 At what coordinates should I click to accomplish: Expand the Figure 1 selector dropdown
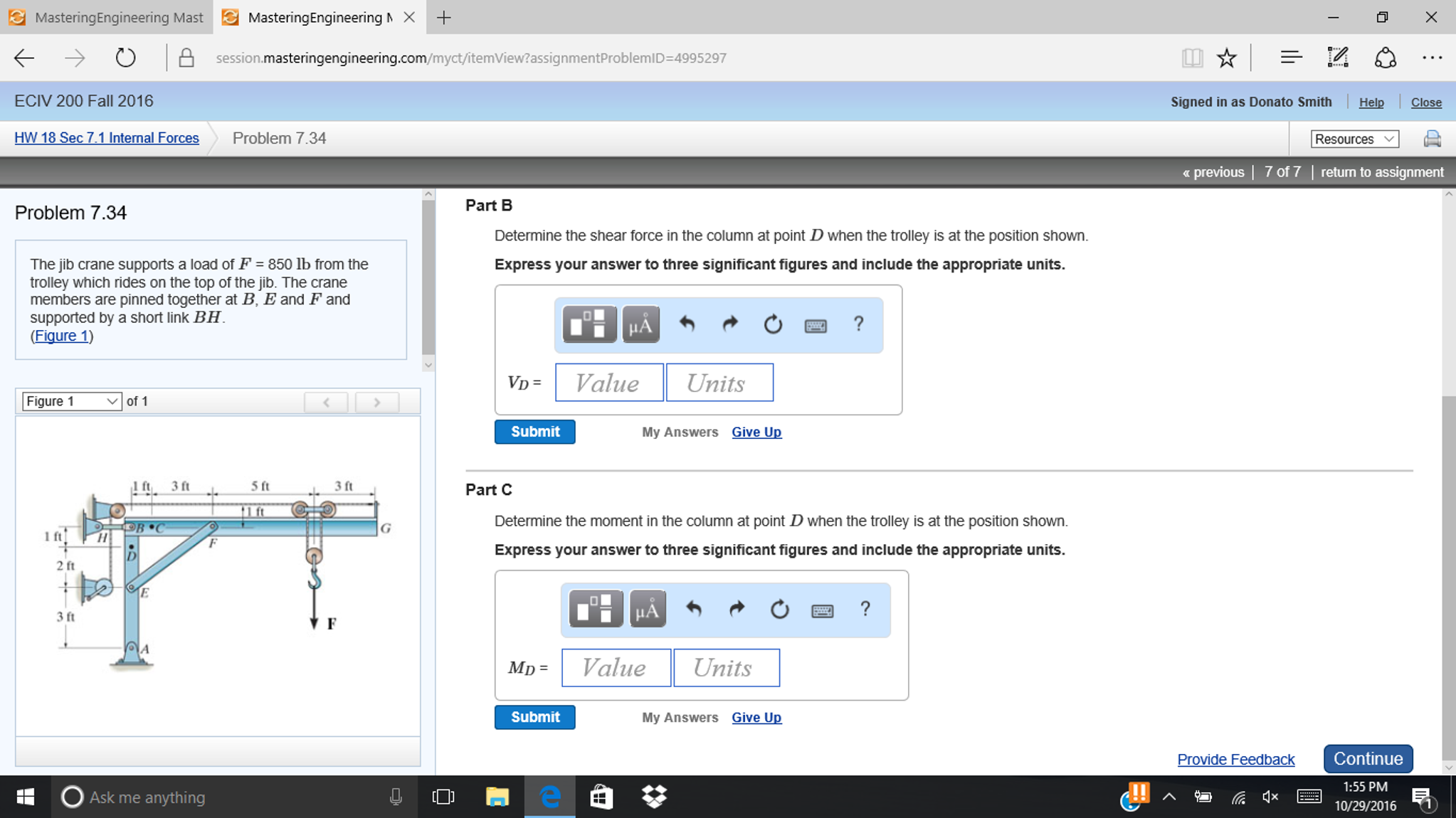point(72,401)
